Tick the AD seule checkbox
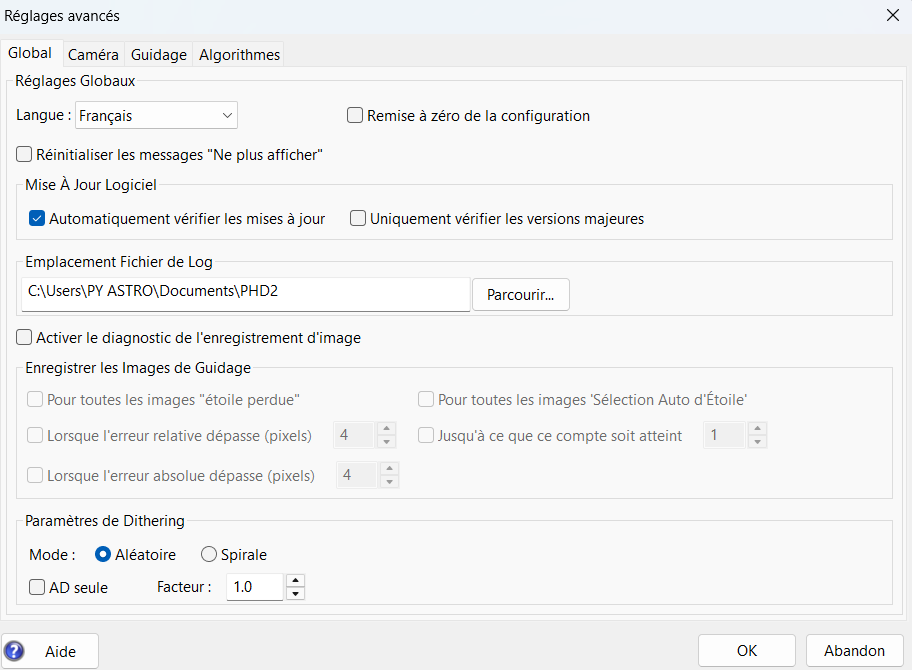The image size is (912, 670). pos(37,588)
